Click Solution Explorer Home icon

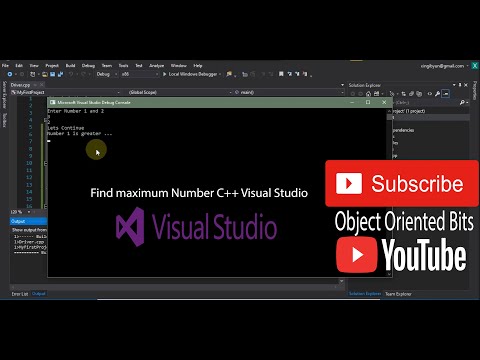(368, 94)
